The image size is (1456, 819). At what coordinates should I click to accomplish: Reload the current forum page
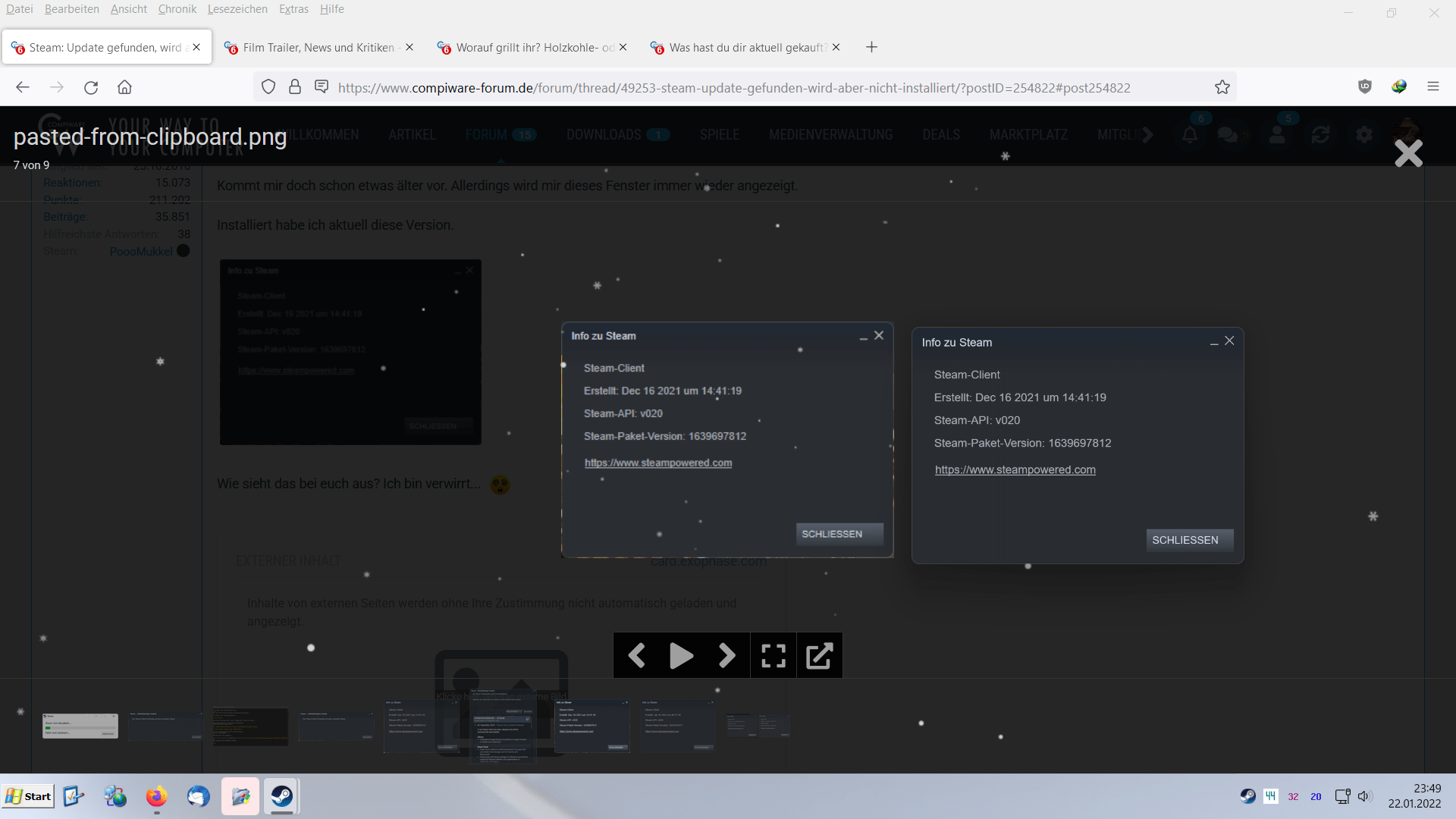(x=91, y=87)
